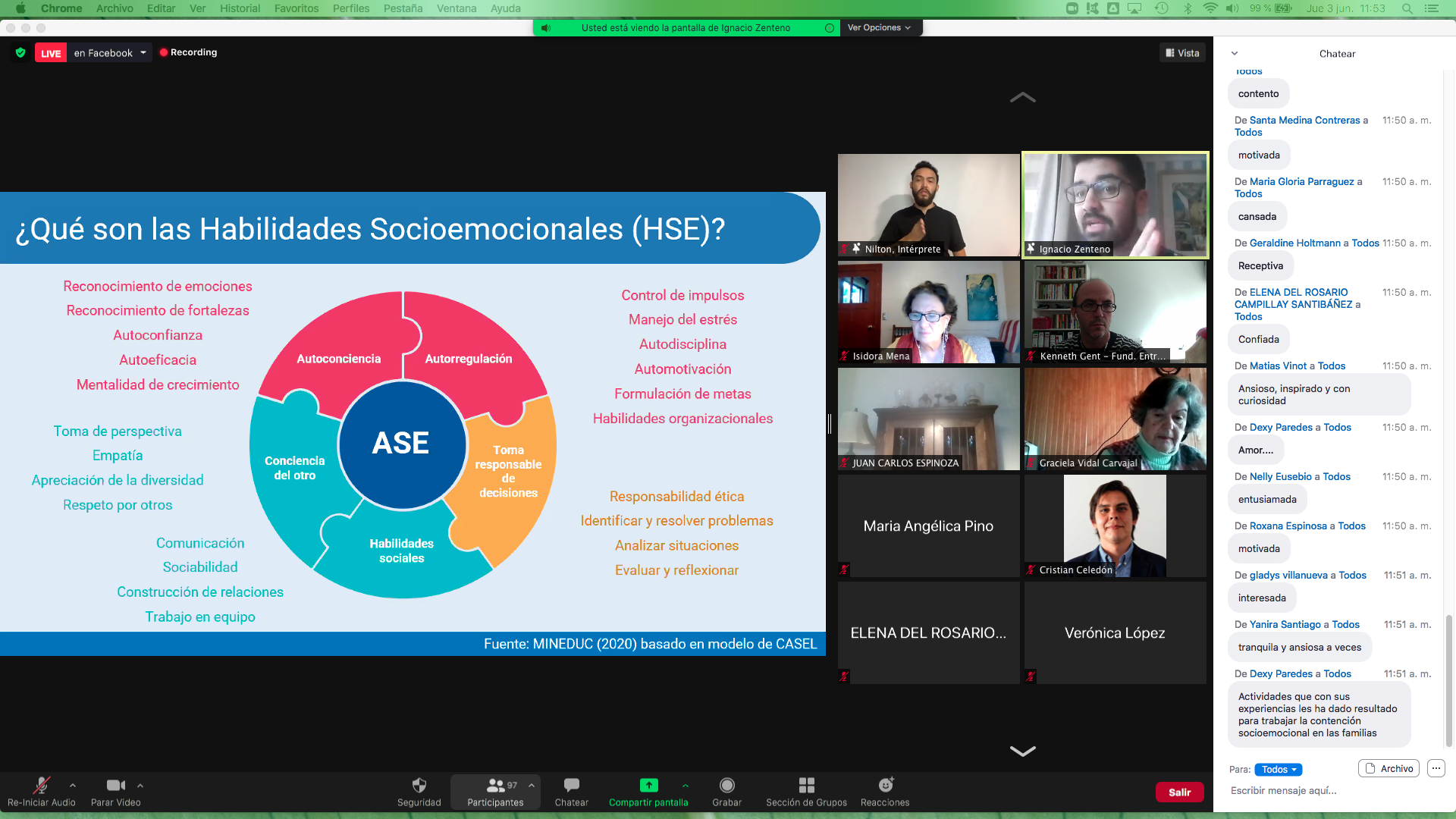This screenshot has height=819, width=1456.
Task: Start recording with Grabar icon
Action: click(x=726, y=786)
